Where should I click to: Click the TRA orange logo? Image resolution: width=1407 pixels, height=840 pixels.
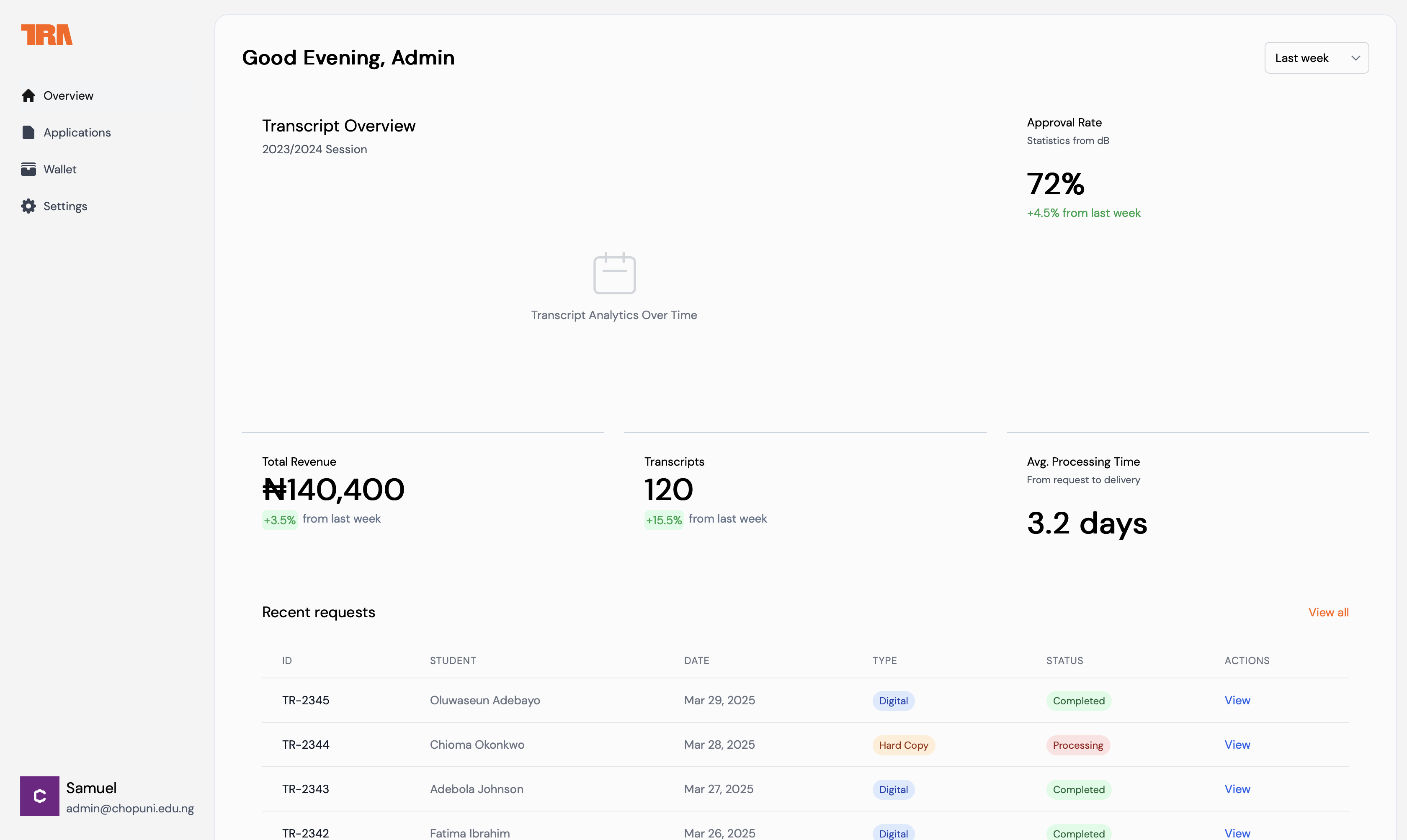(x=46, y=34)
